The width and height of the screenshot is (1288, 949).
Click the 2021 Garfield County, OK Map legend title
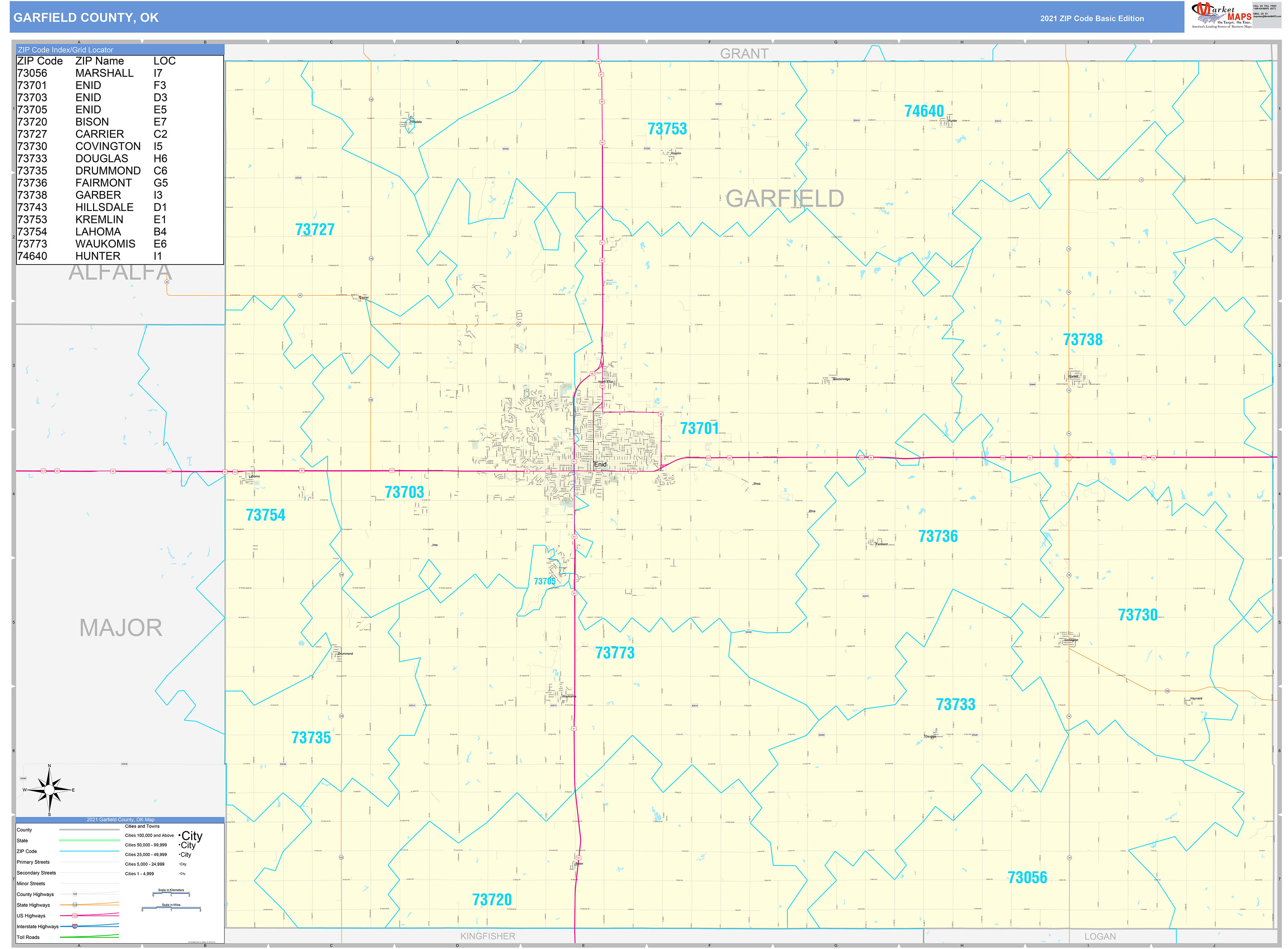click(x=120, y=820)
